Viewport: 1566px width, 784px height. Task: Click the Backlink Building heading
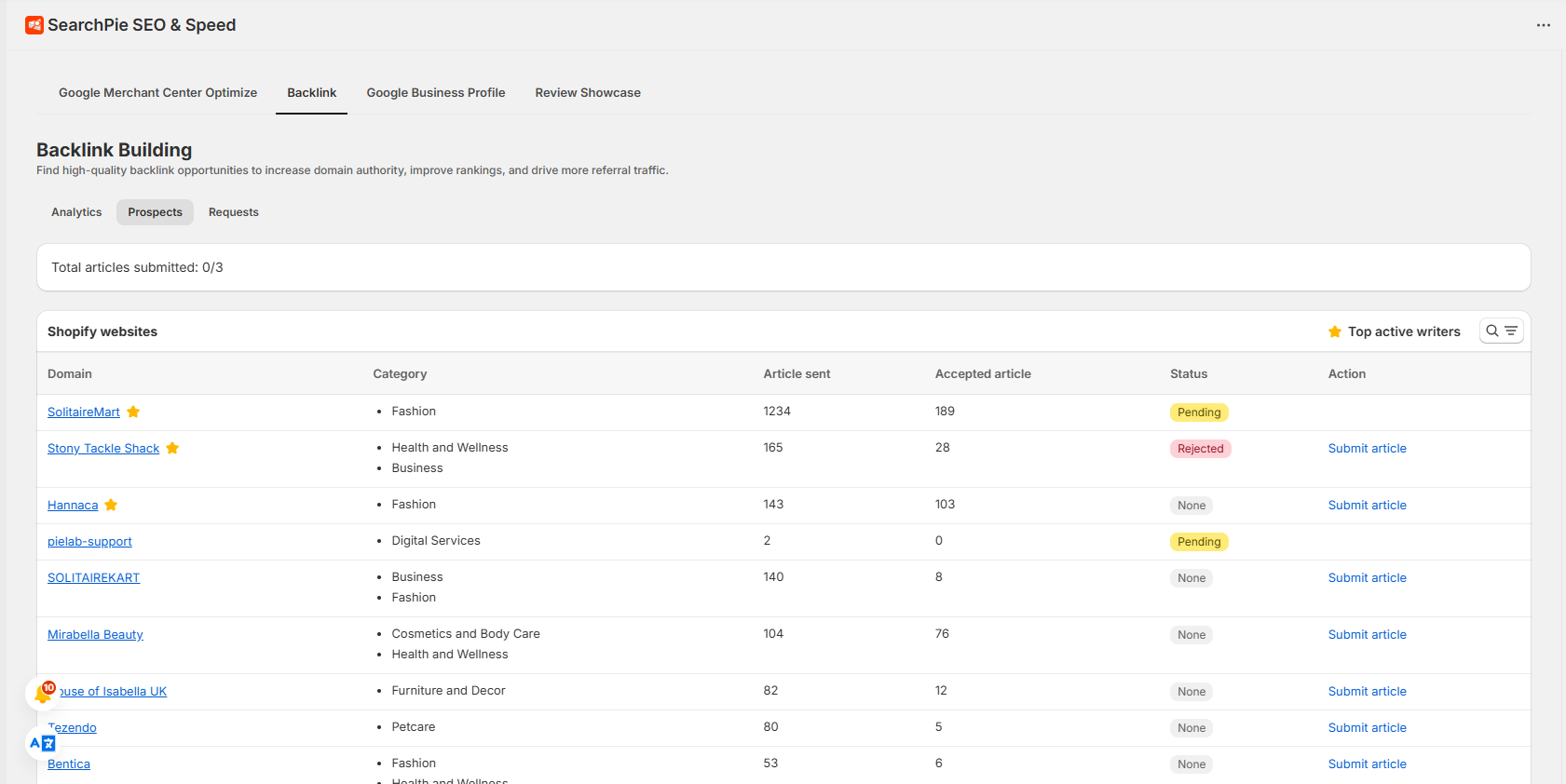coord(114,150)
